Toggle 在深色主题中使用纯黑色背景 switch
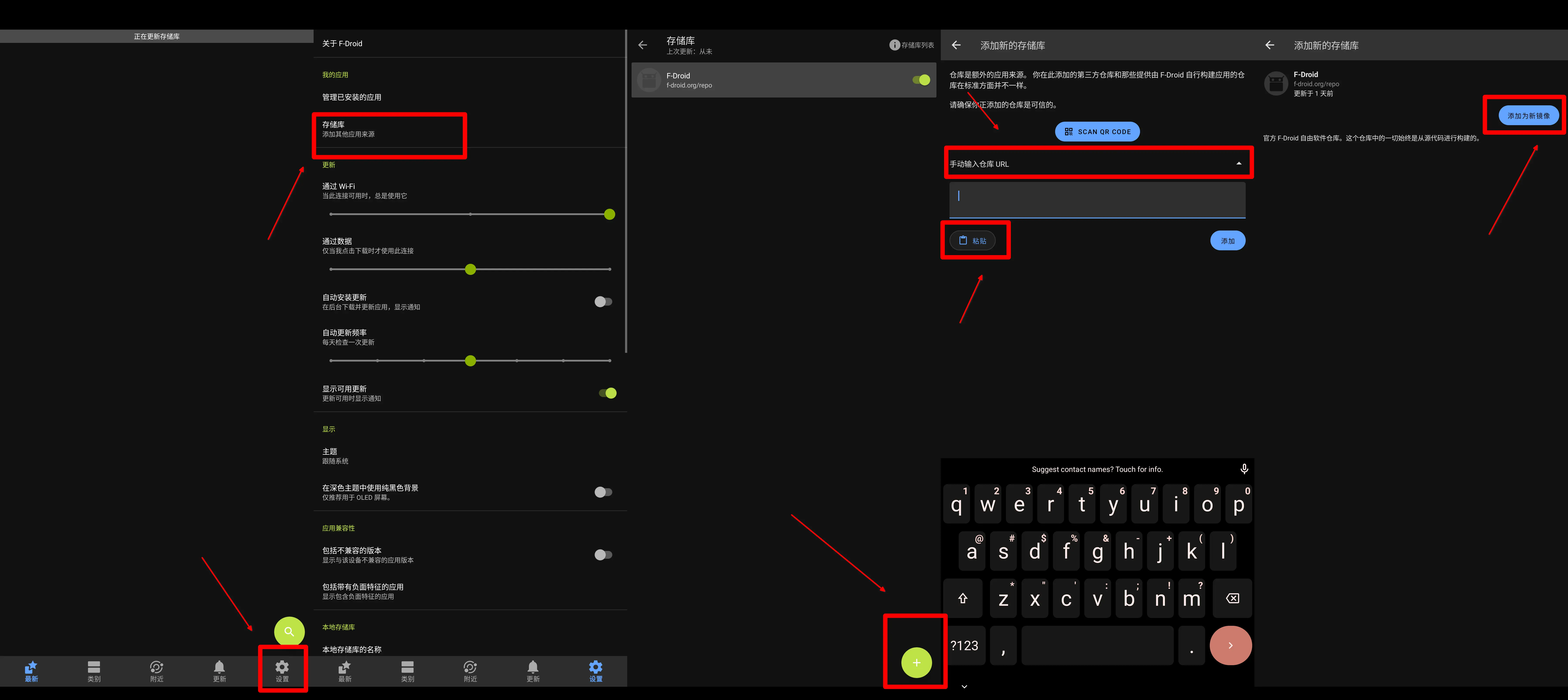Viewport: 1568px width, 700px height. [x=603, y=492]
